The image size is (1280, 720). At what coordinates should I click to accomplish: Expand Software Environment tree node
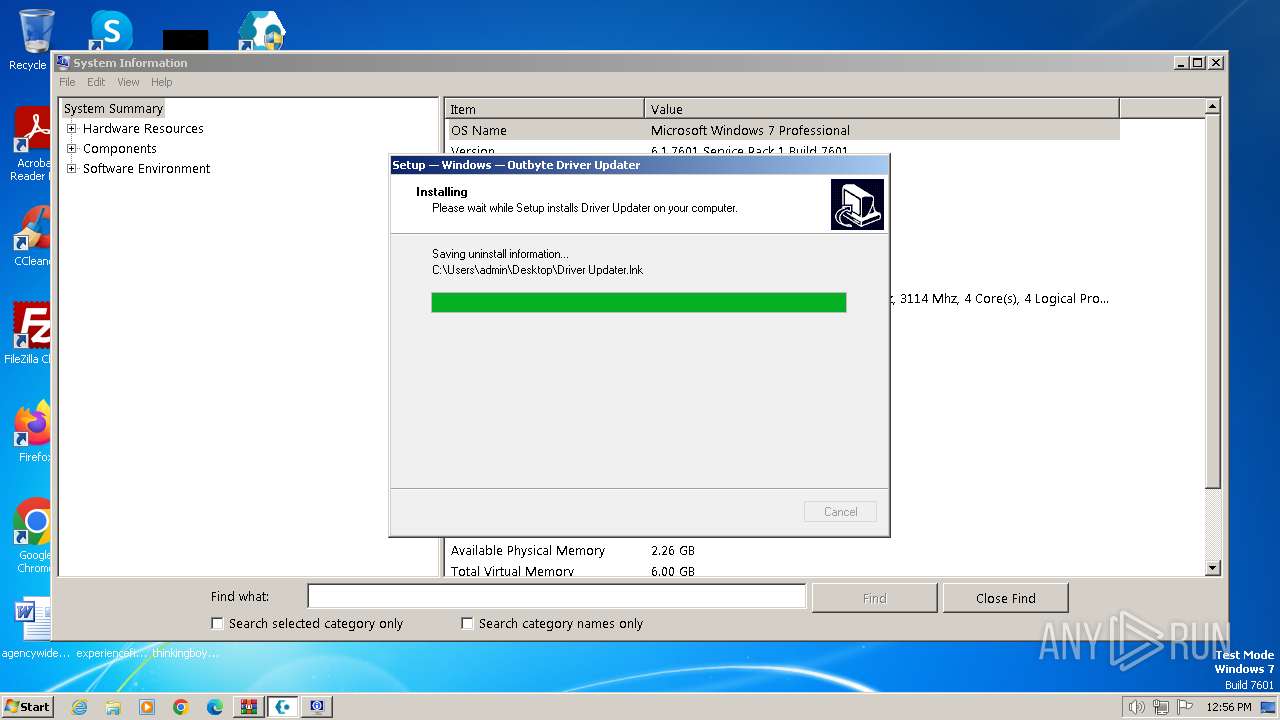click(72, 168)
